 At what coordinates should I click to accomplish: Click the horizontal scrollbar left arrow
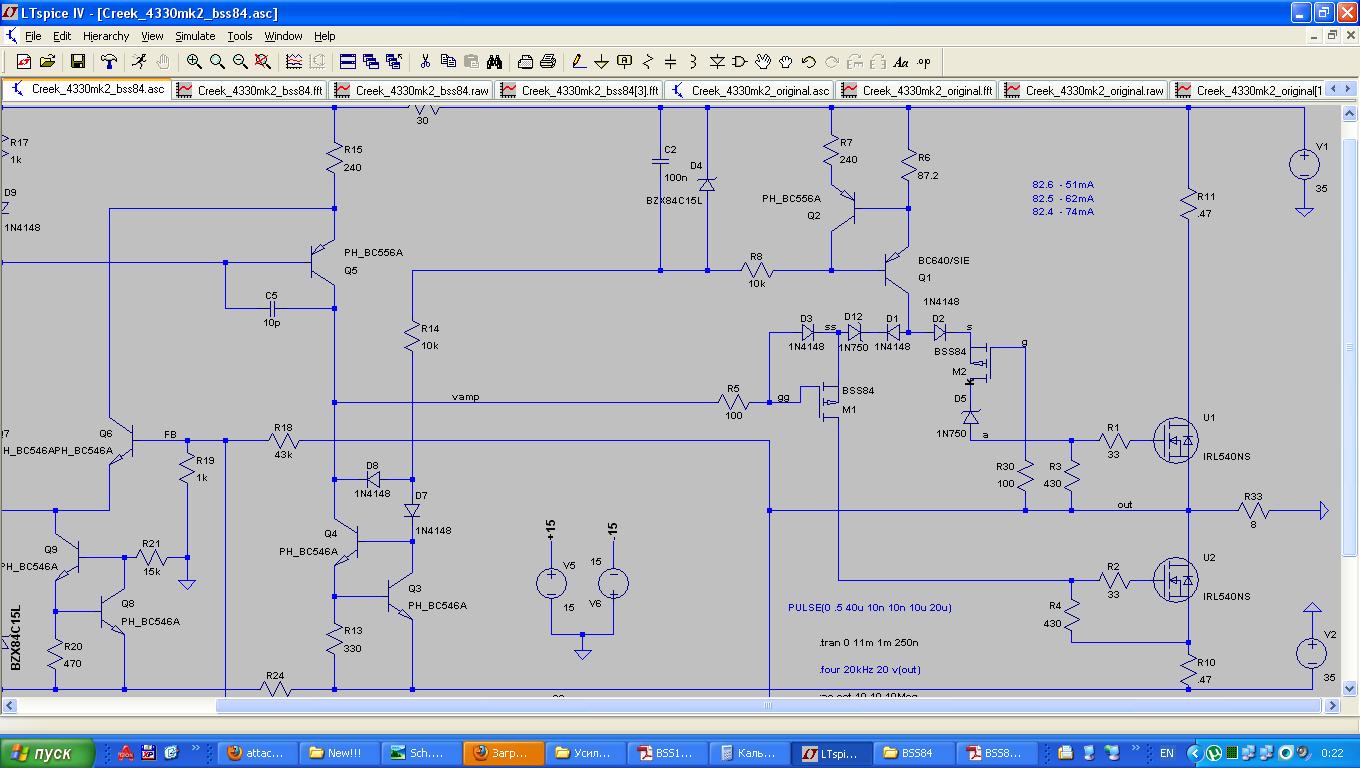coord(8,705)
